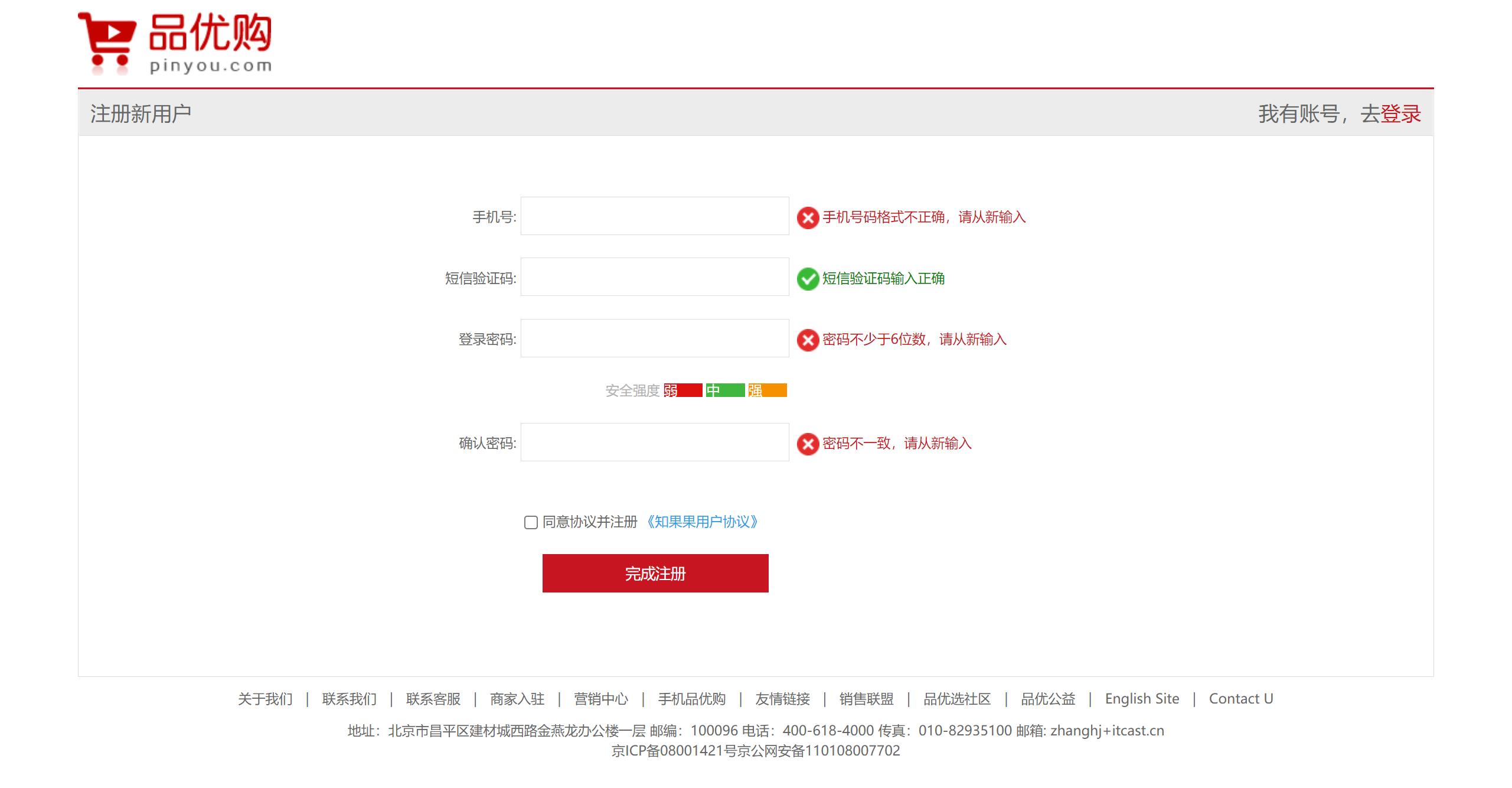Click the 联系客服 footer link
1512x788 pixels.
433,699
